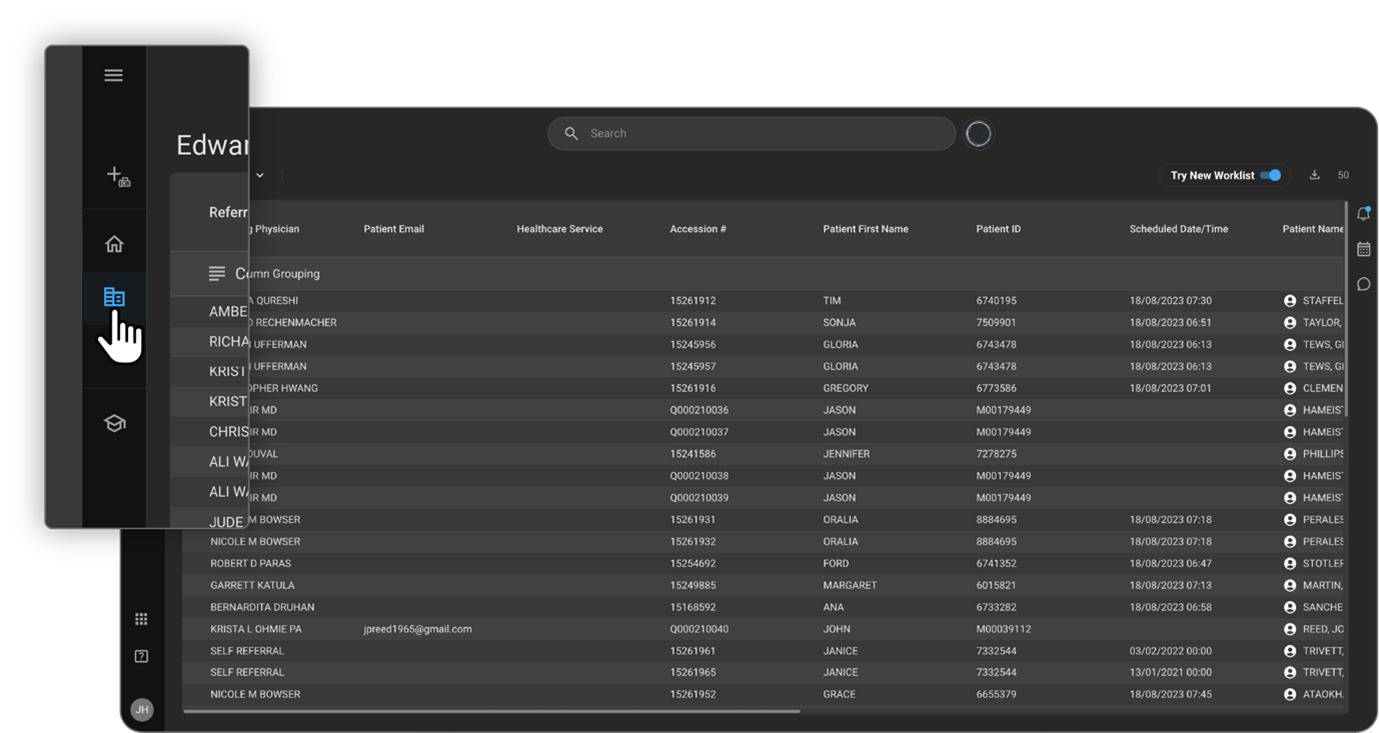The height and width of the screenshot is (733, 1379).
Task: Open the chat bubble icon
Action: [1363, 284]
